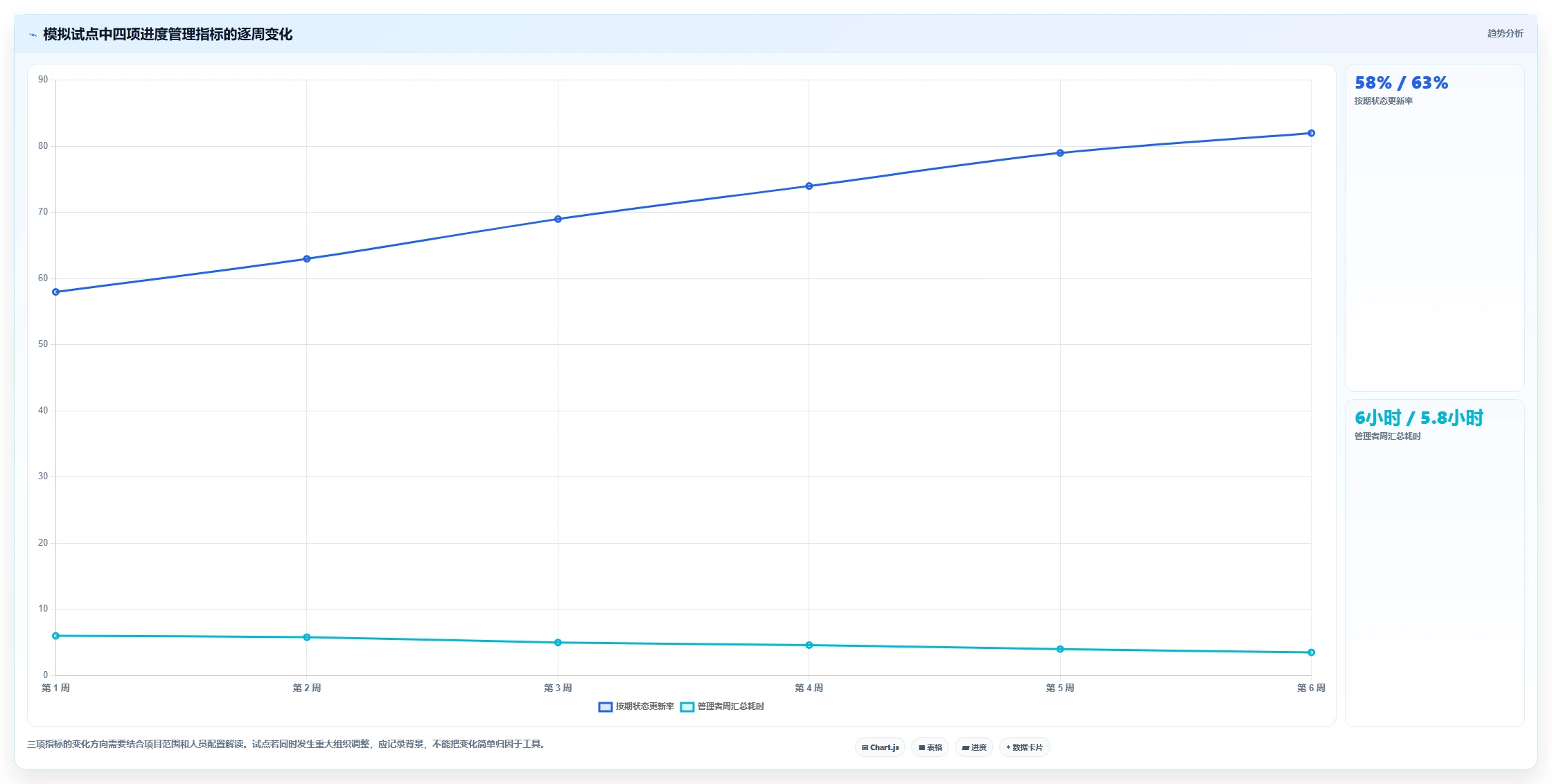
Task: Select the 第 4 周 cyan data point
Action: pyautogui.click(x=809, y=645)
